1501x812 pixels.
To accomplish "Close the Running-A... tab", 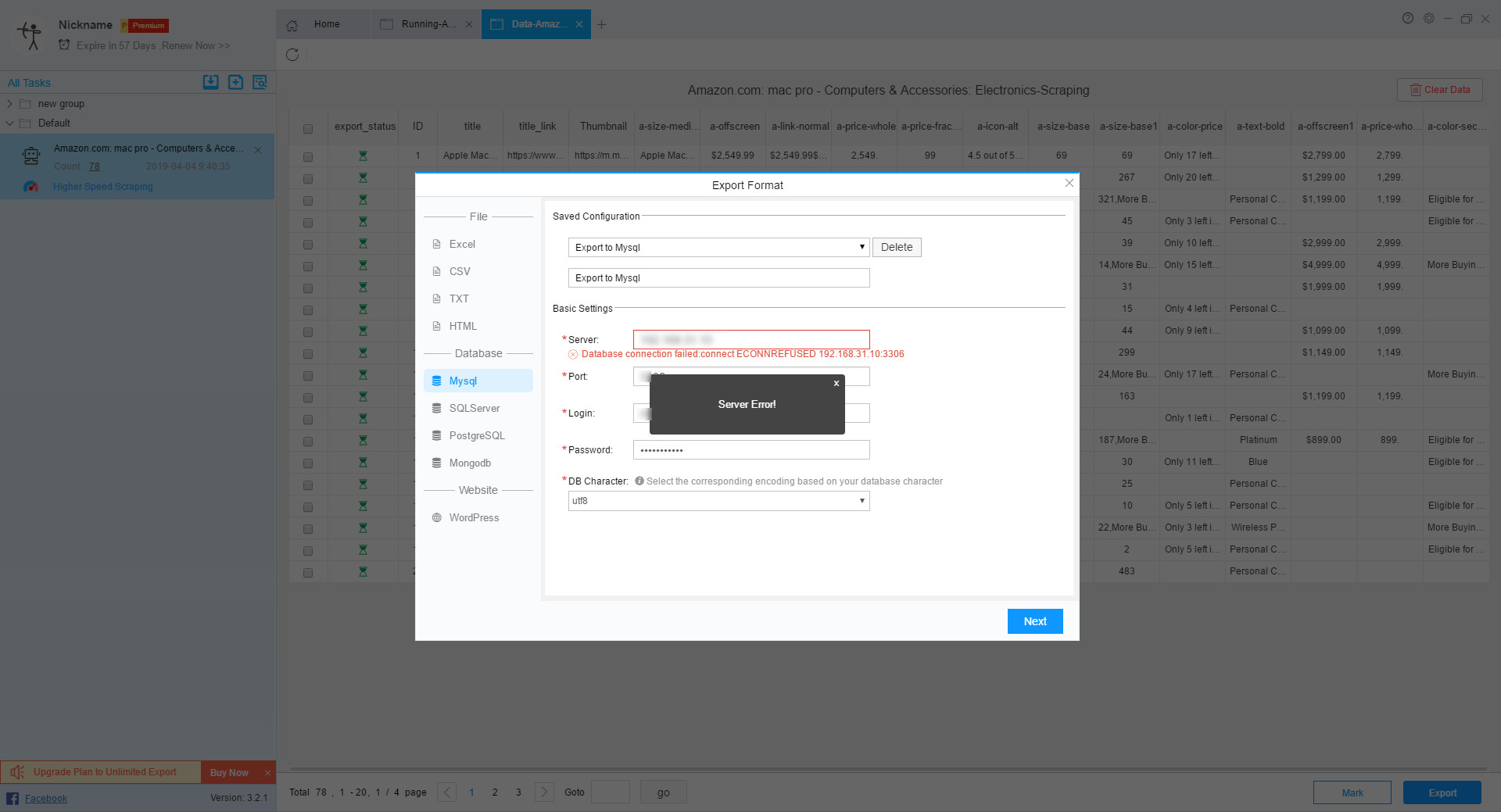I will [469, 24].
